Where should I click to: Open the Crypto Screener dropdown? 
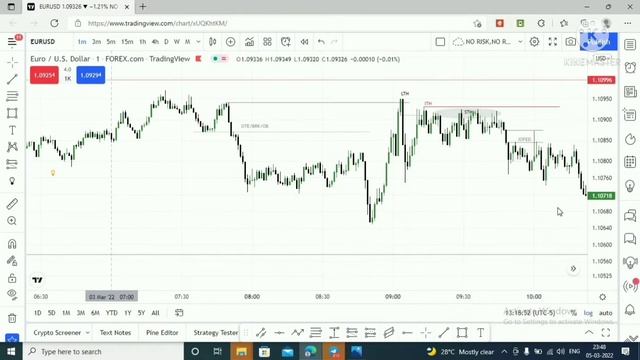pos(61,333)
